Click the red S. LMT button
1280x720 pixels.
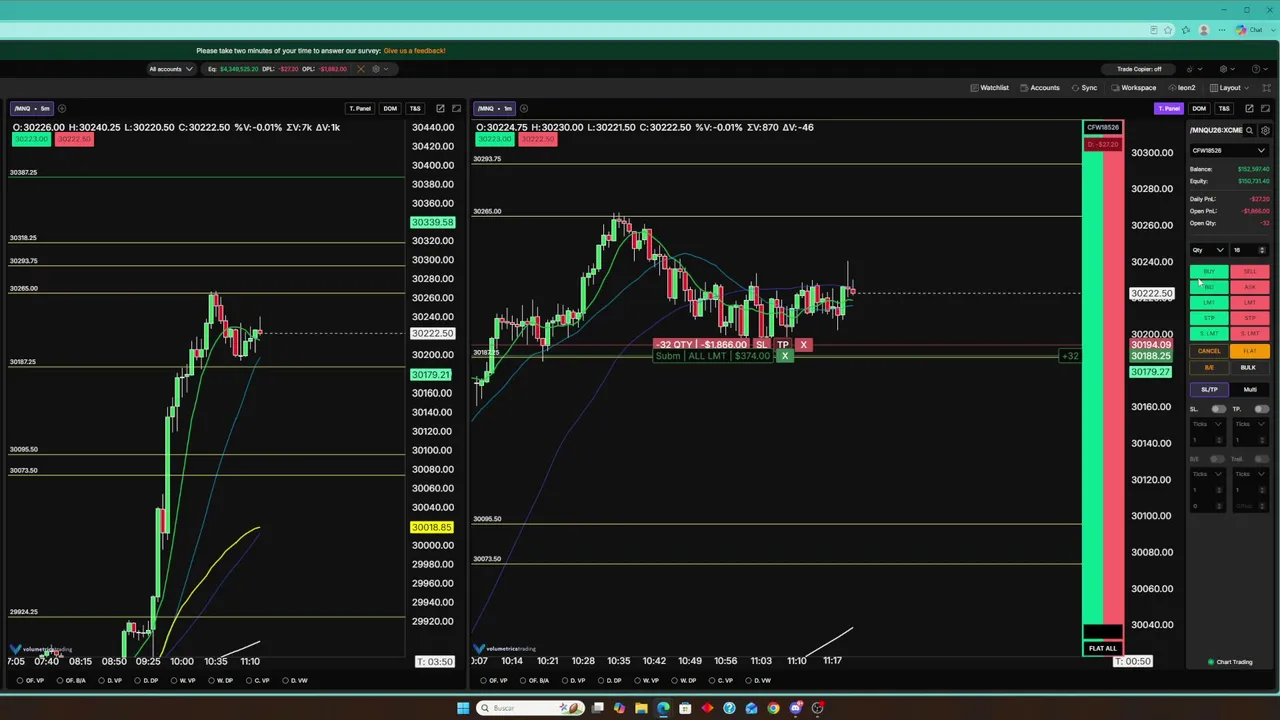click(1250, 333)
